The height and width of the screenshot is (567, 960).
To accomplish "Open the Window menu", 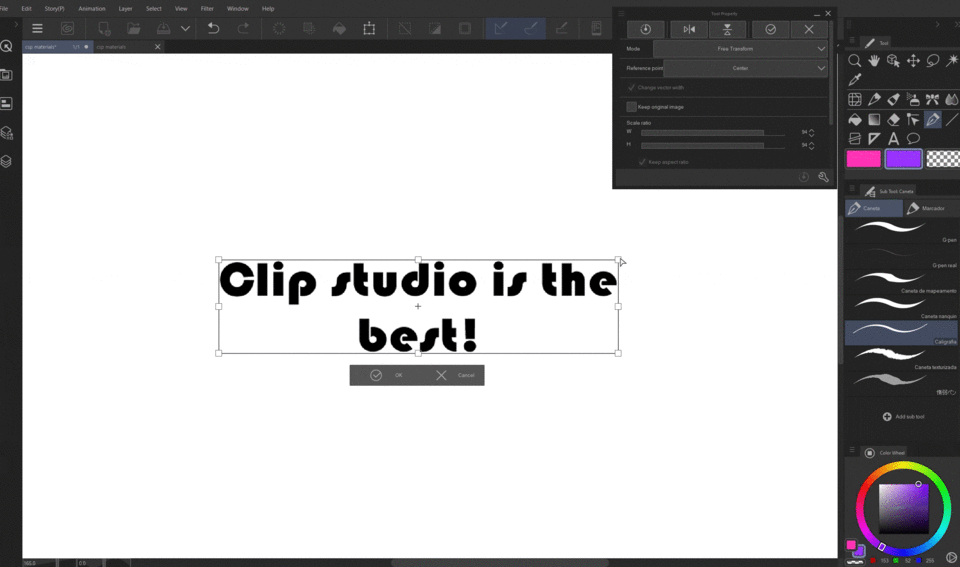I will [x=238, y=9].
